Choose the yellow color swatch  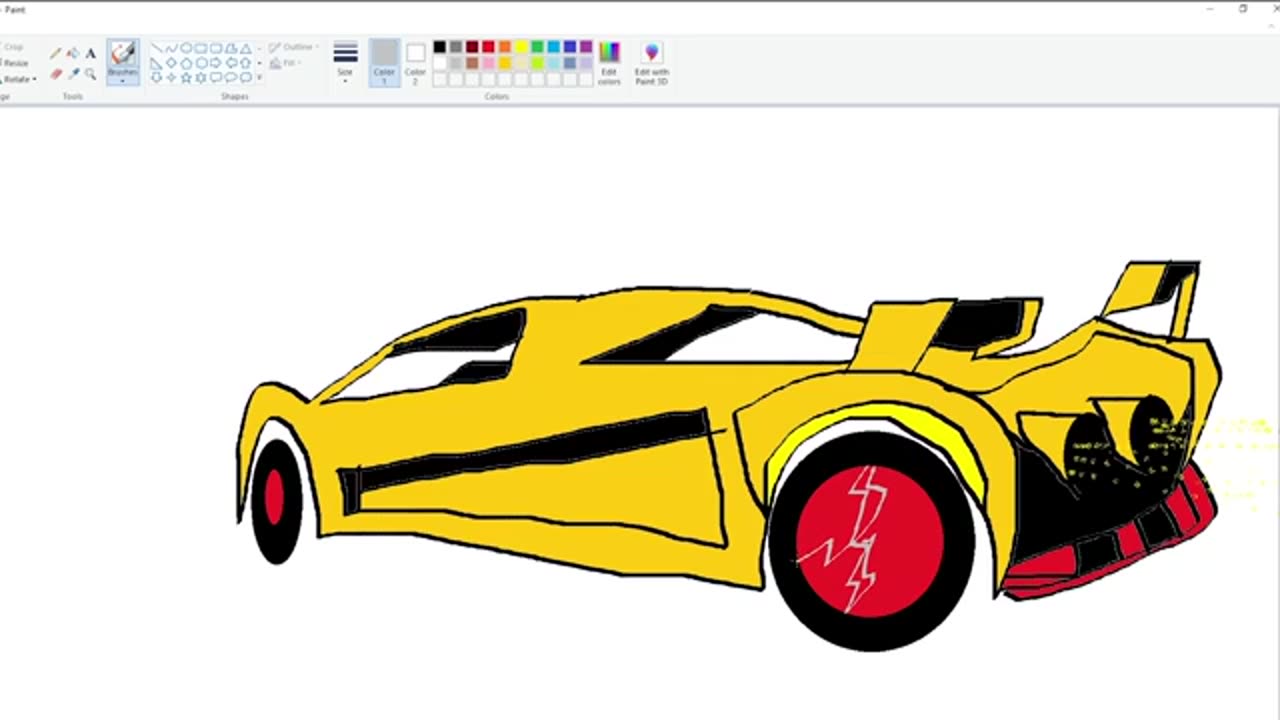(521, 47)
